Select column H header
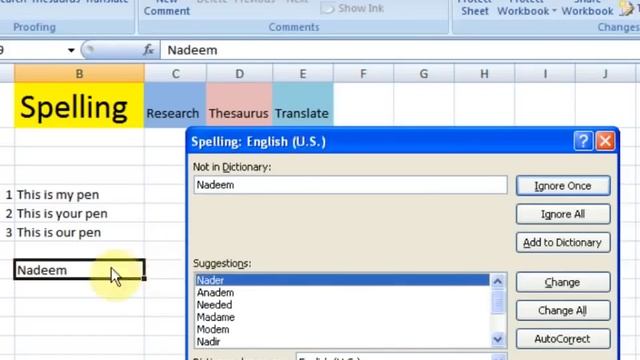The width and height of the screenshot is (640, 360). 484,73
